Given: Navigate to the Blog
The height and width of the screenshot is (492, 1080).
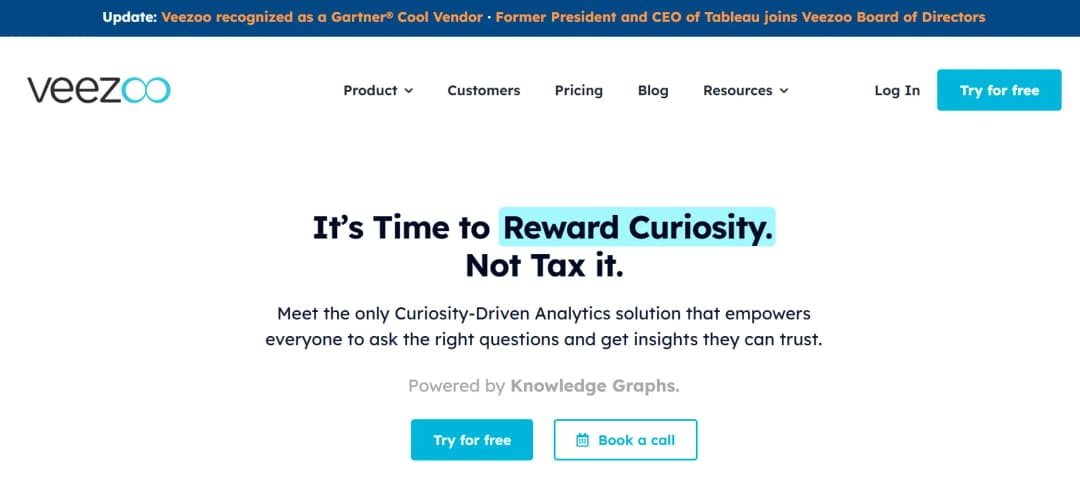Looking at the screenshot, I should point(653,90).
